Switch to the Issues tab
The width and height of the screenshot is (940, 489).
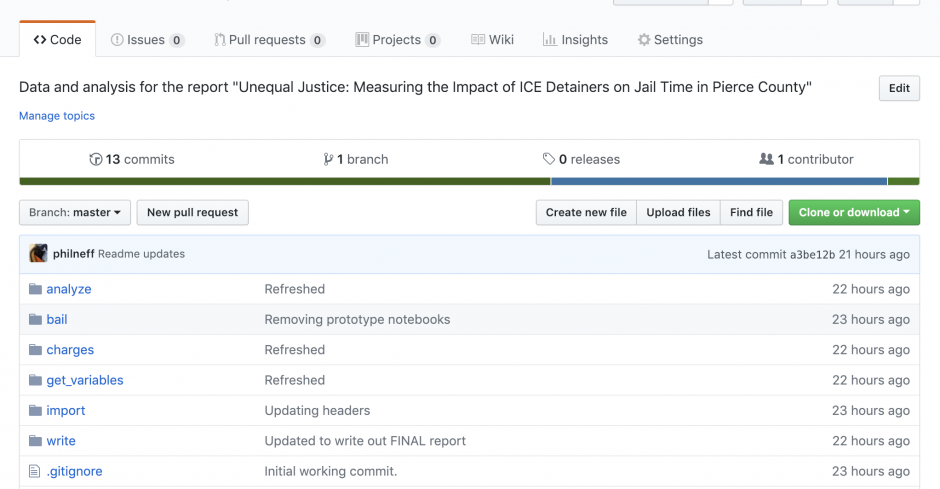click(x=147, y=40)
